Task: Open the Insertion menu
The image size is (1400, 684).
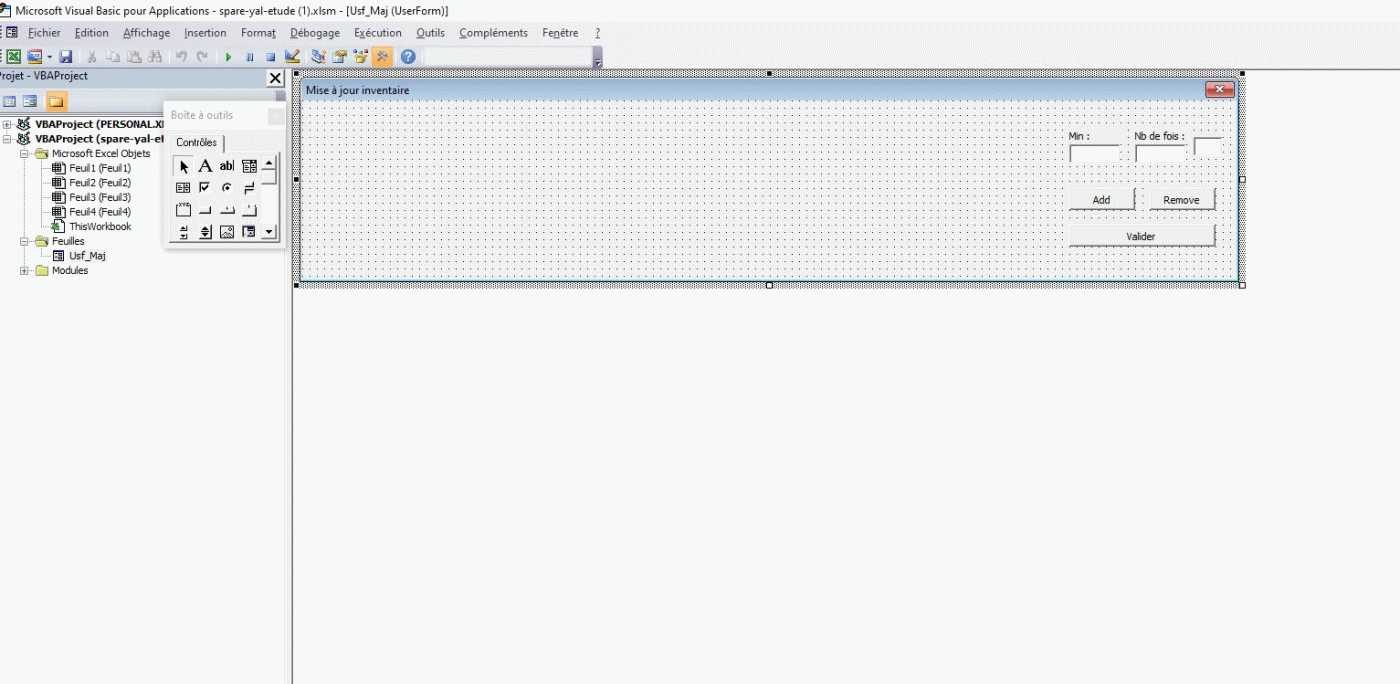Action: click(205, 33)
